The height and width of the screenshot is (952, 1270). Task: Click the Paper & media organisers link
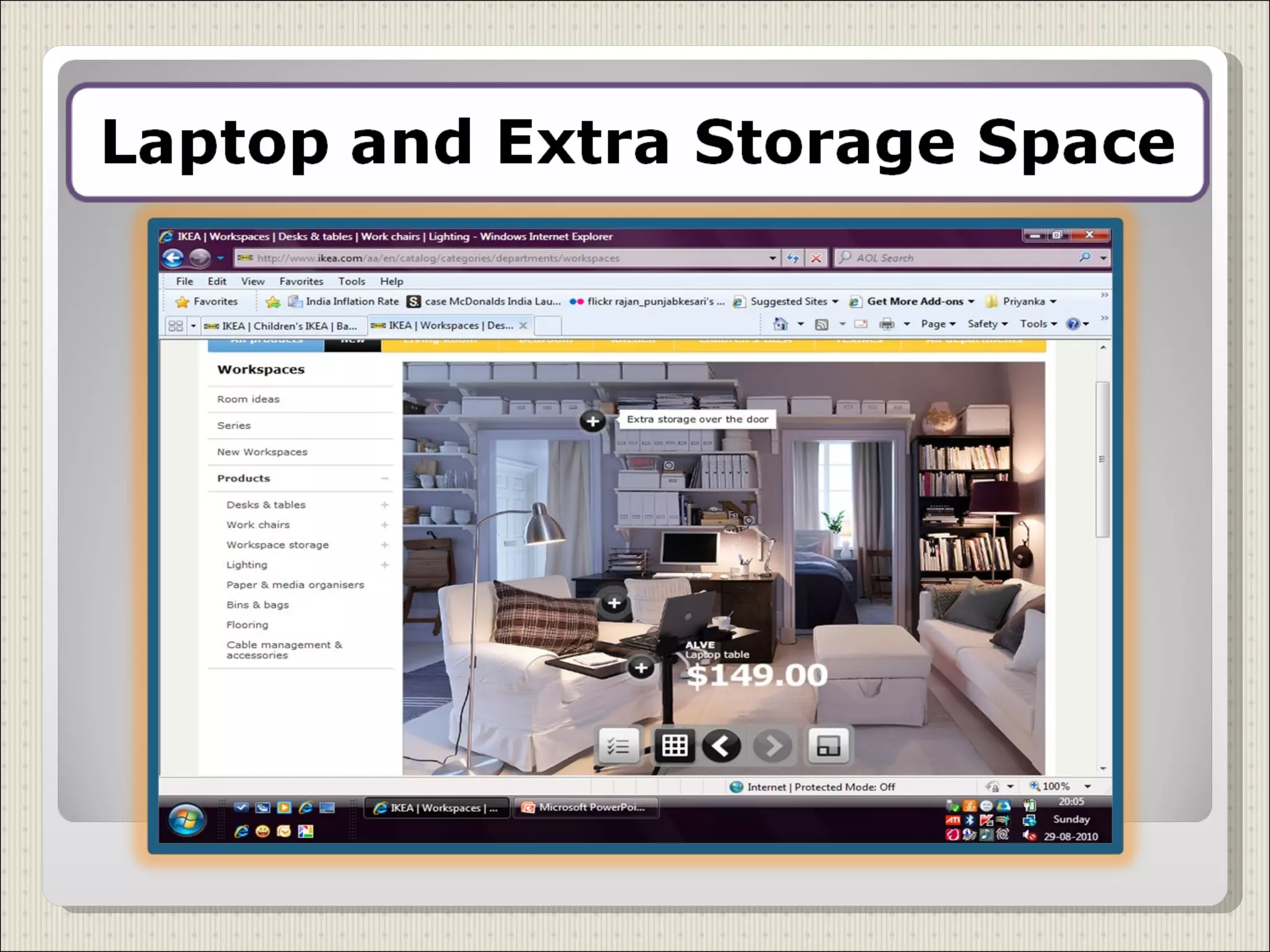point(295,585)
